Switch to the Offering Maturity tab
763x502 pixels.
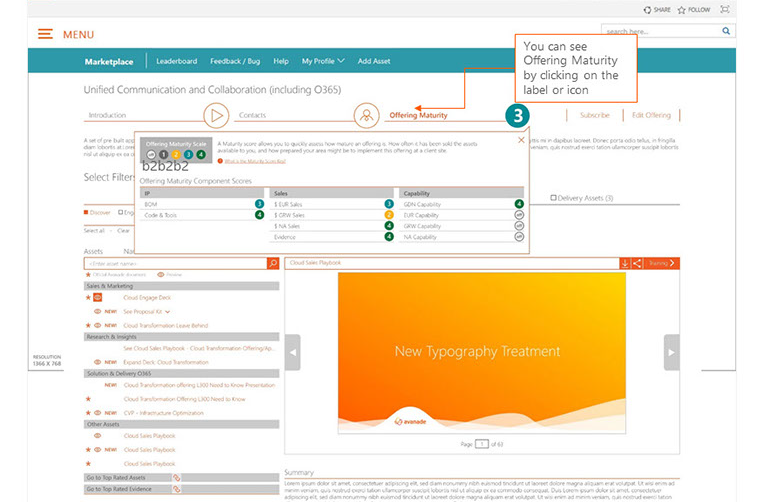click(x=418, y=115)
